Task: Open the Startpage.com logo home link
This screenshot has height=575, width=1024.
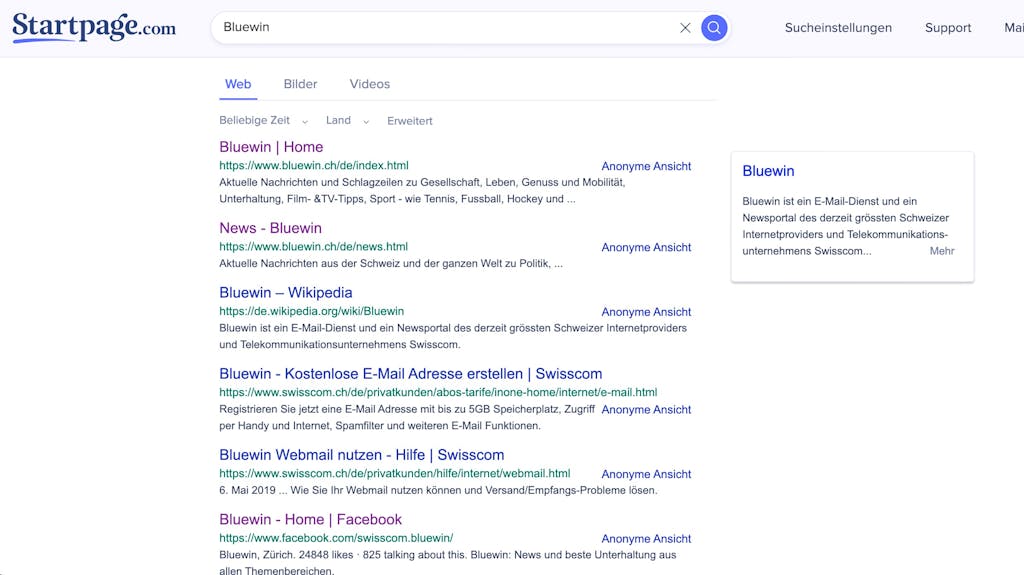Action: (x=94, y=27)
